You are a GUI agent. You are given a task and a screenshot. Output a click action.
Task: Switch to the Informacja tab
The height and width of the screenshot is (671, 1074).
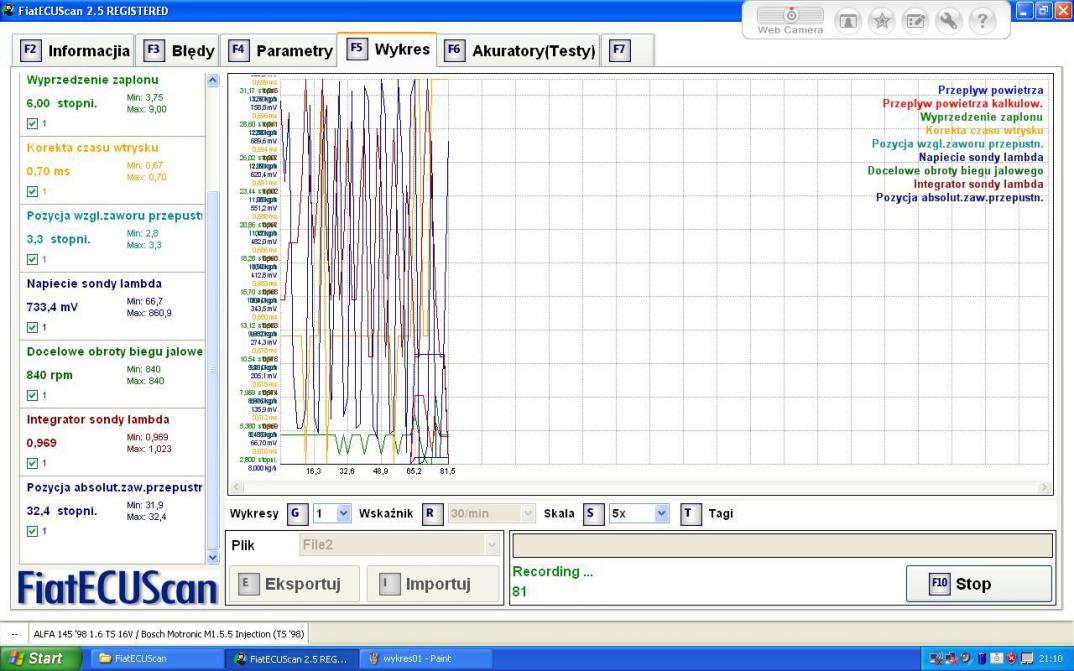click(75, 51)
